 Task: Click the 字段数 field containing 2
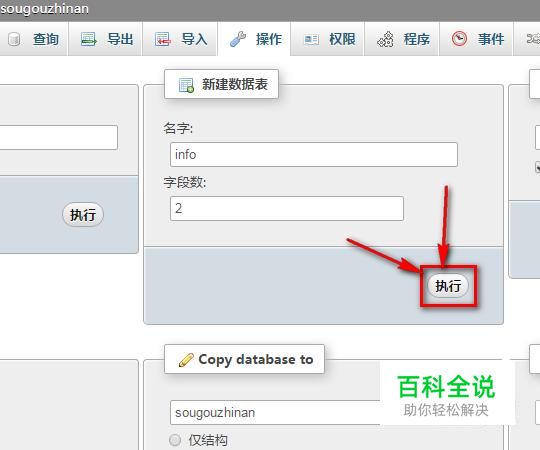point(287,209)
